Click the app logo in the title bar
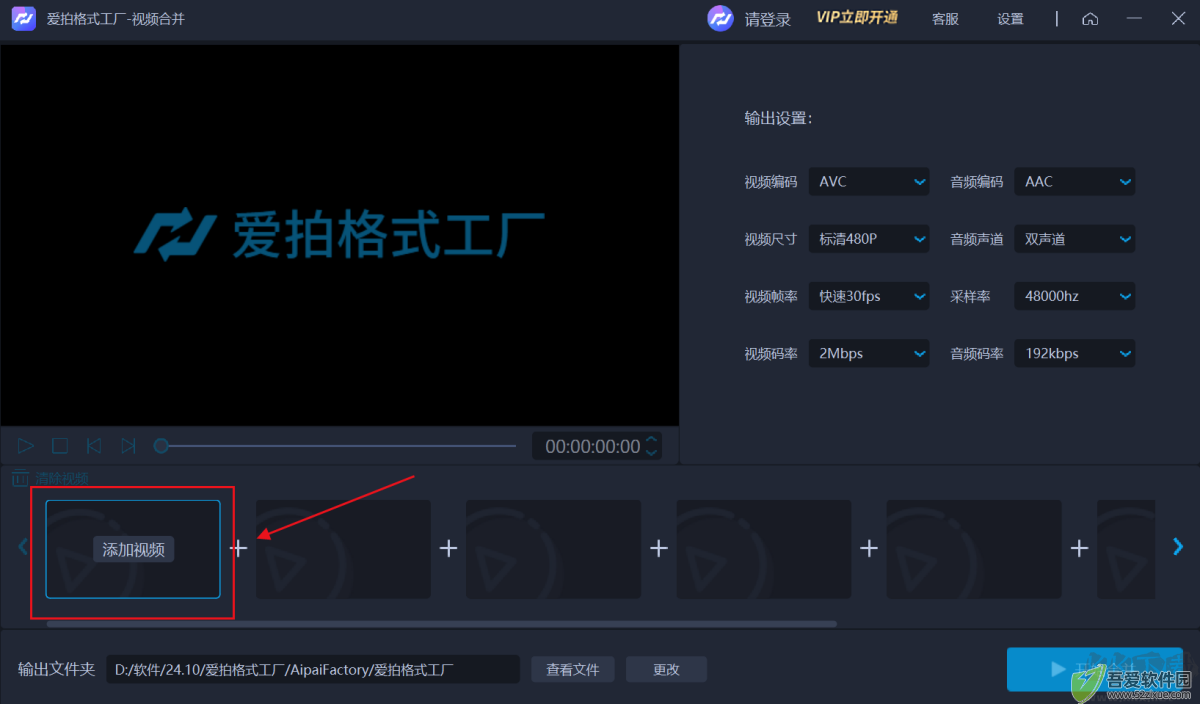The width and height of the screenshot is (1200, 704). point(23,19)
